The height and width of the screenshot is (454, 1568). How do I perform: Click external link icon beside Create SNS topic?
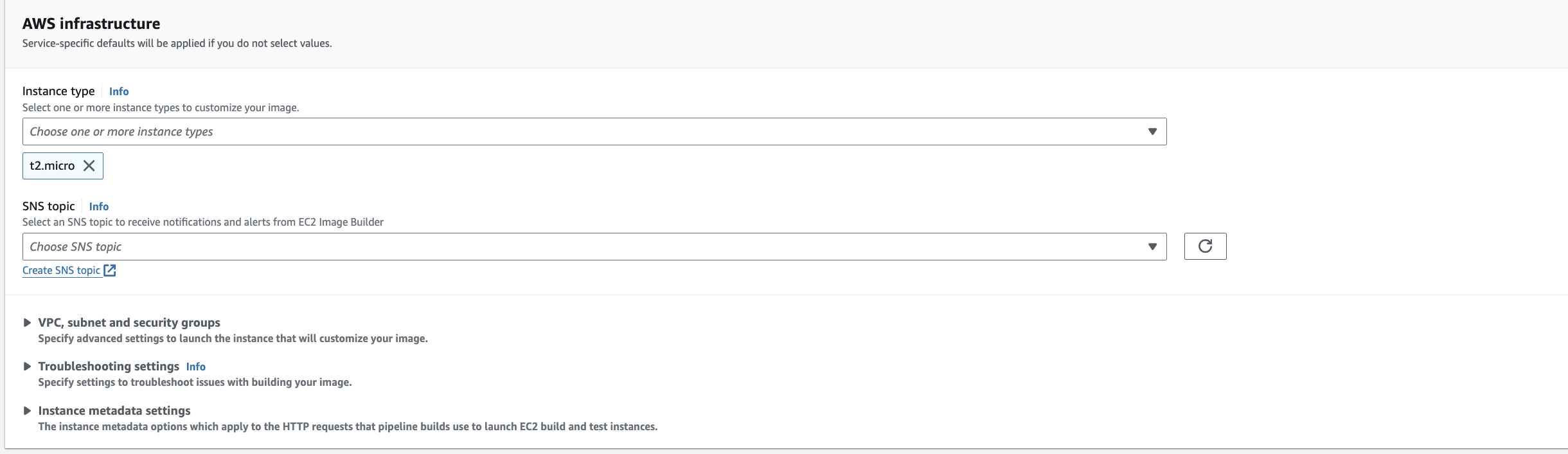pos(110,271)
